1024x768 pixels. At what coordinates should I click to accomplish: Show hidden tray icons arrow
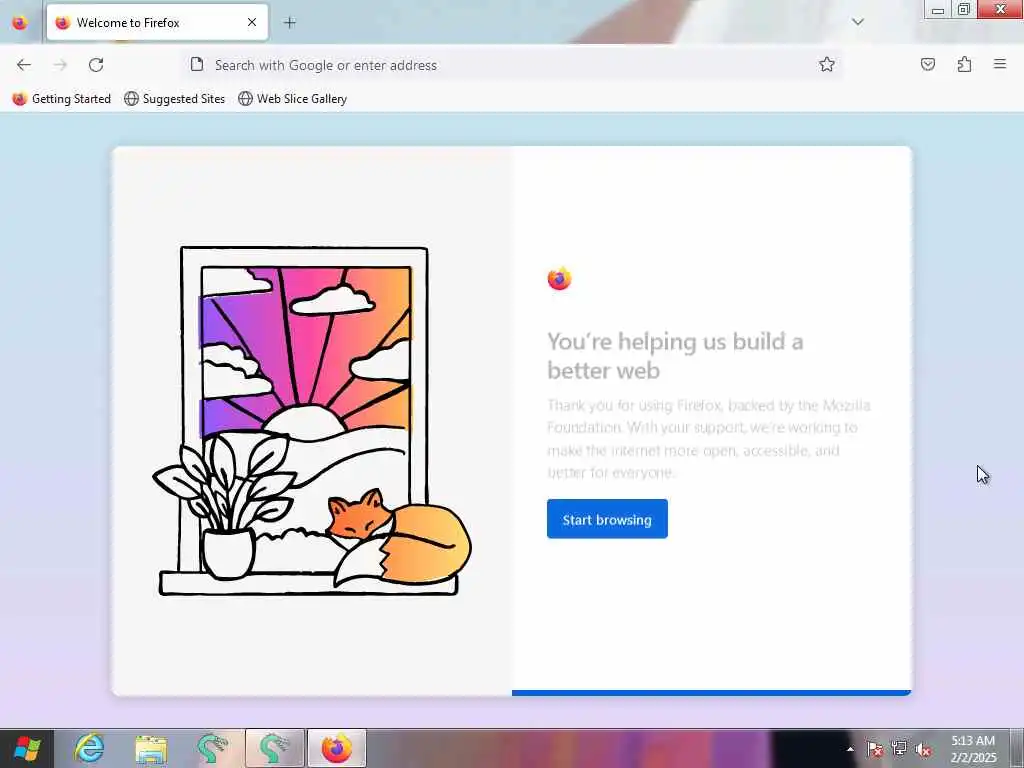pyautogui.click(x=850, y=749)
